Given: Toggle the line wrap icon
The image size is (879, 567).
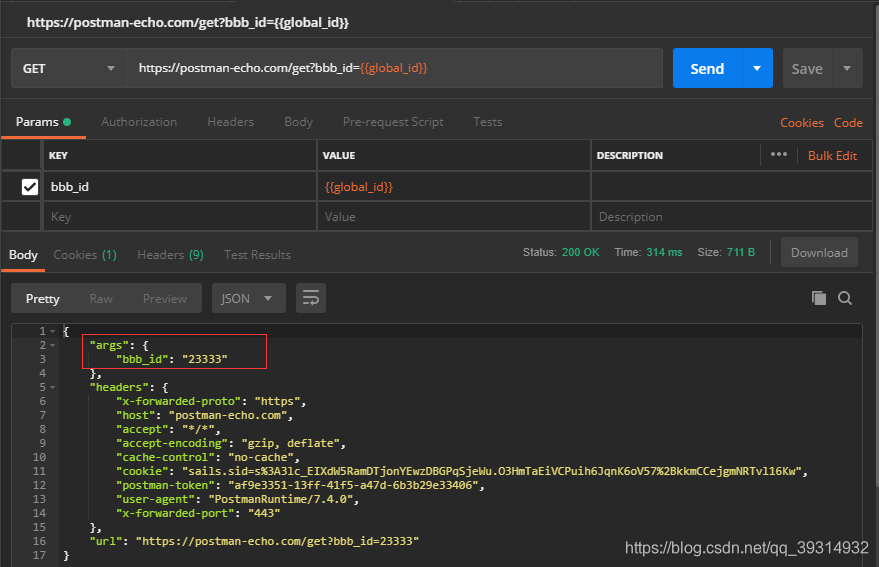Looking at the screenshot, I should 311,298.
